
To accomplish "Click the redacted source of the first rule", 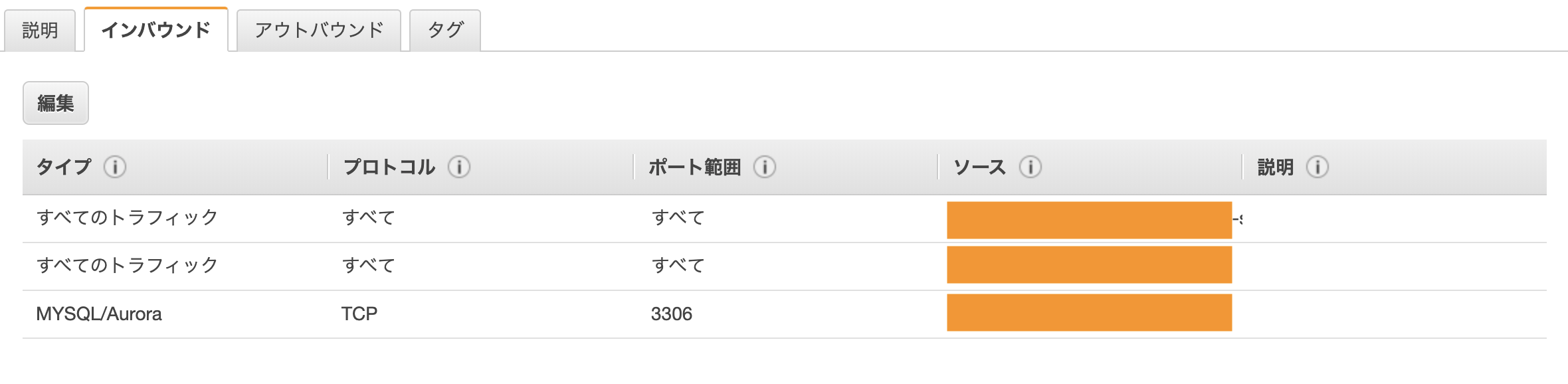I will pyautogui.click(x=1090, y=216).
